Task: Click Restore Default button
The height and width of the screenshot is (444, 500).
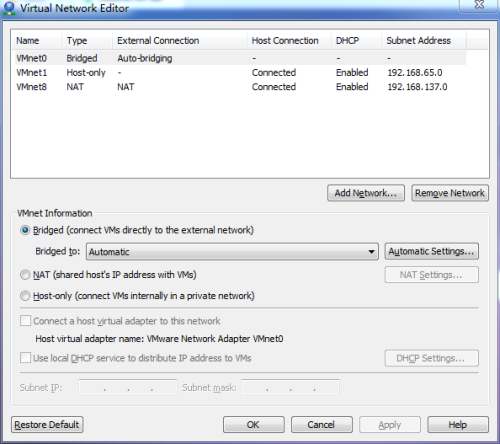Action: (47, 425)
